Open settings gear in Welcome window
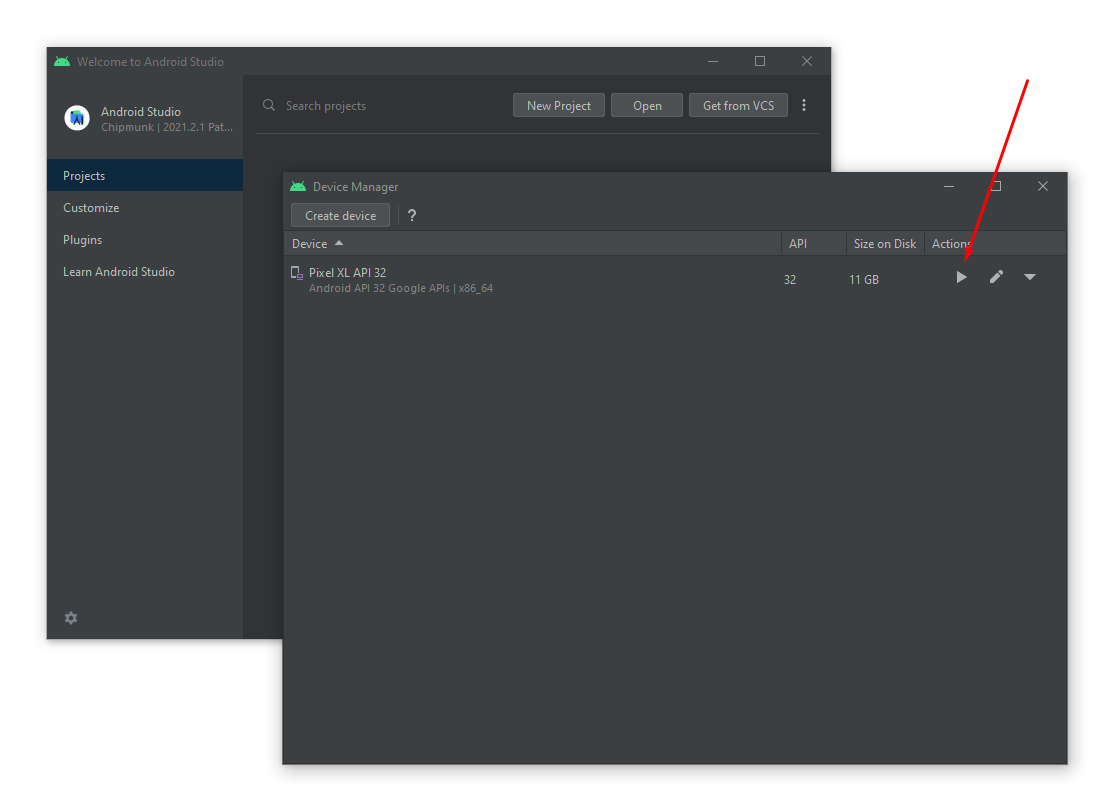 [x=71, y=618]
